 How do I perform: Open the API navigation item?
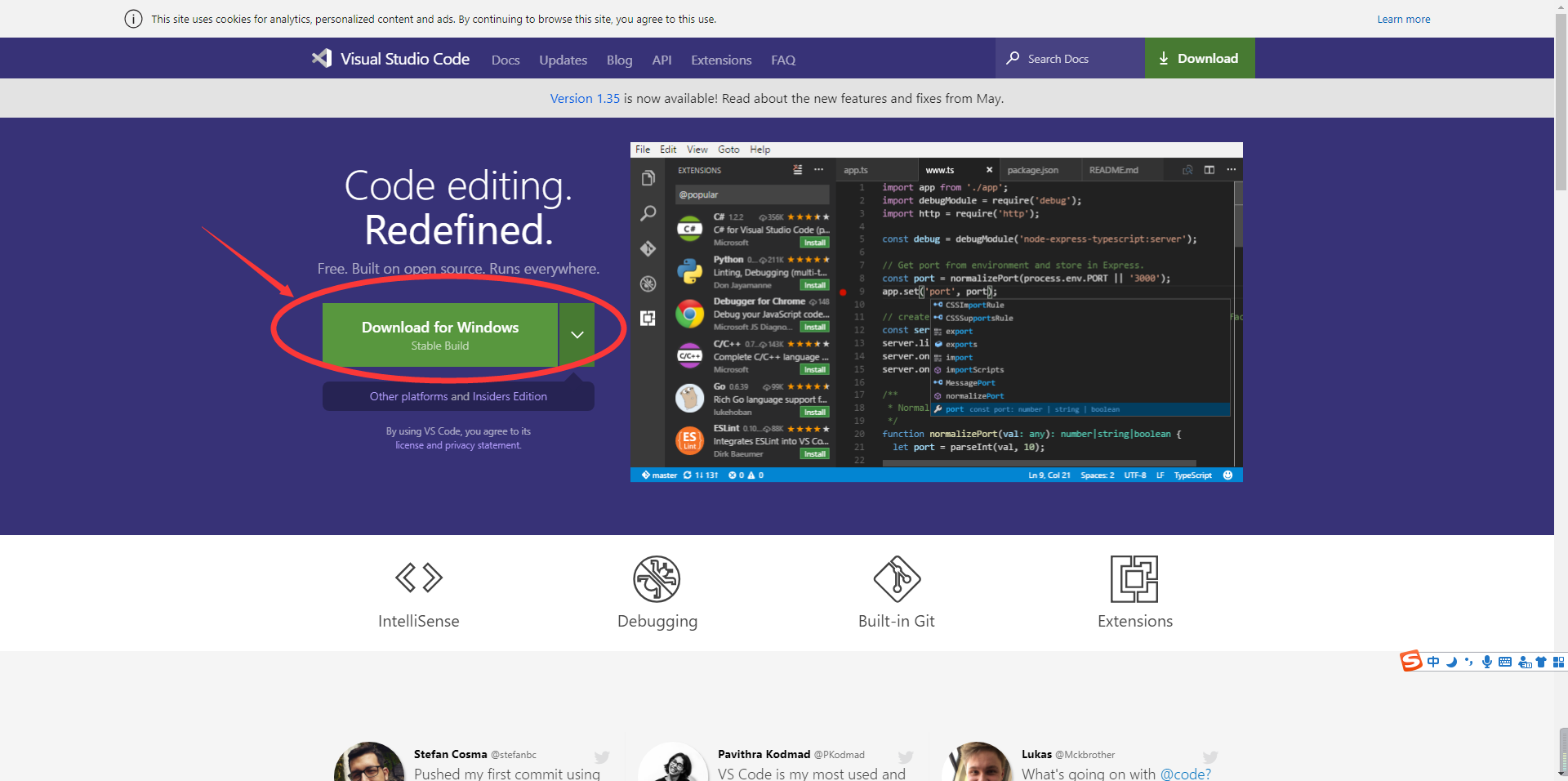[661, 60]
